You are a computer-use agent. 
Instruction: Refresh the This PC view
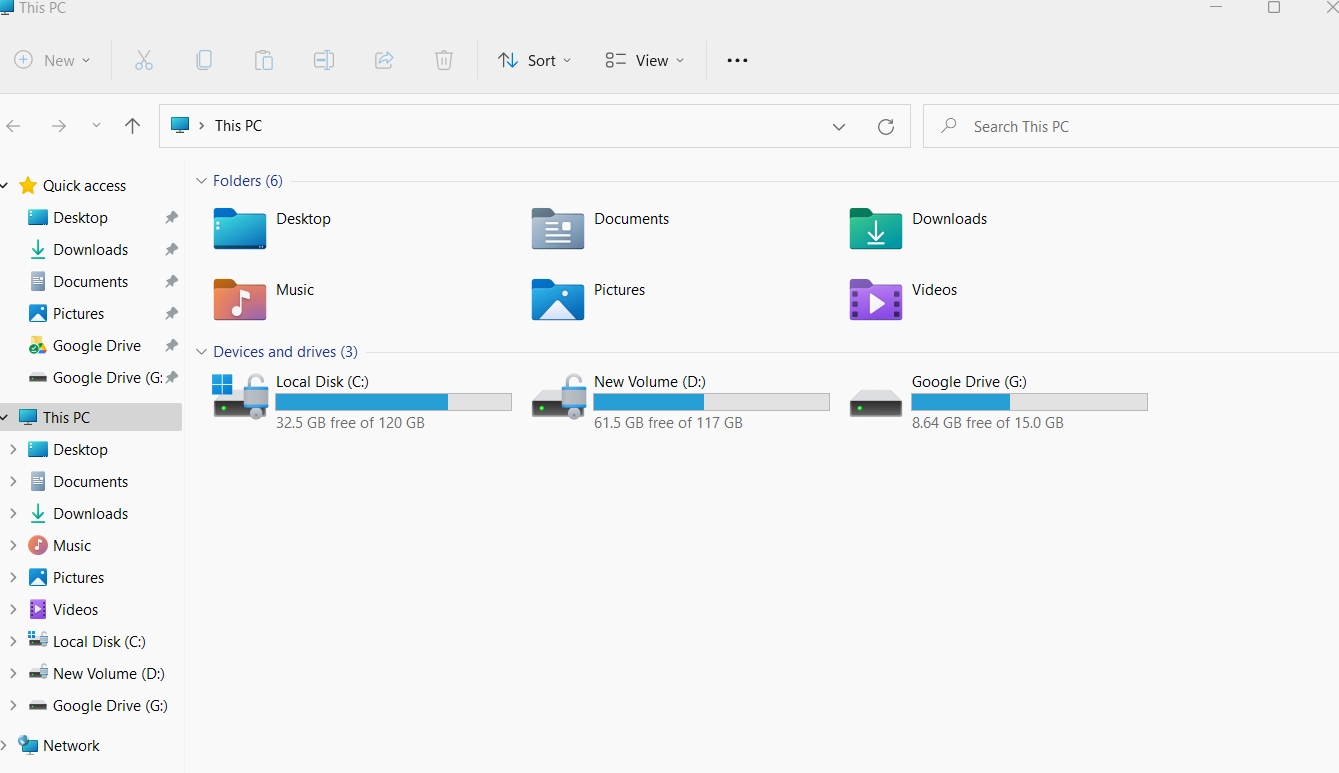coord(886,127)
